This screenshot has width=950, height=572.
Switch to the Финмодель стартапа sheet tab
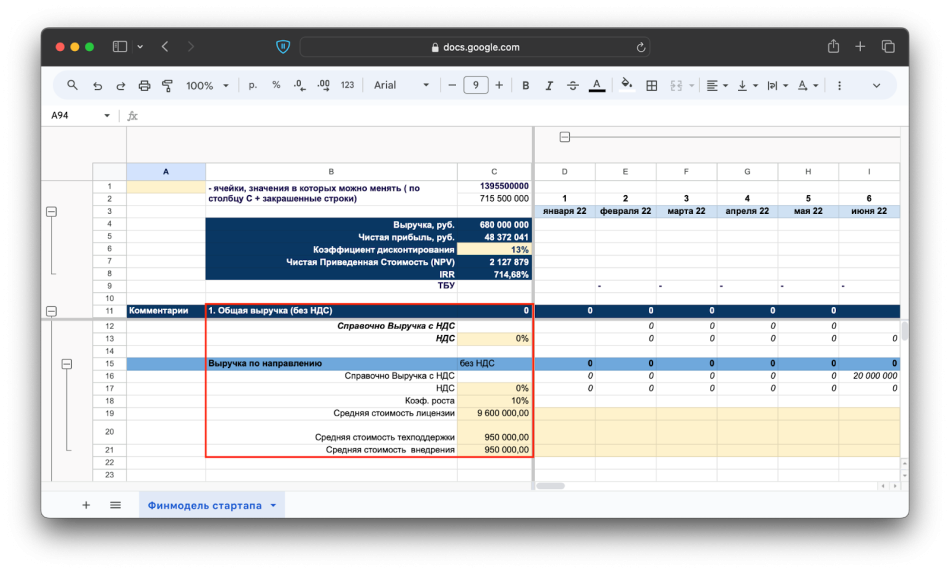click(x=205, y=505)
